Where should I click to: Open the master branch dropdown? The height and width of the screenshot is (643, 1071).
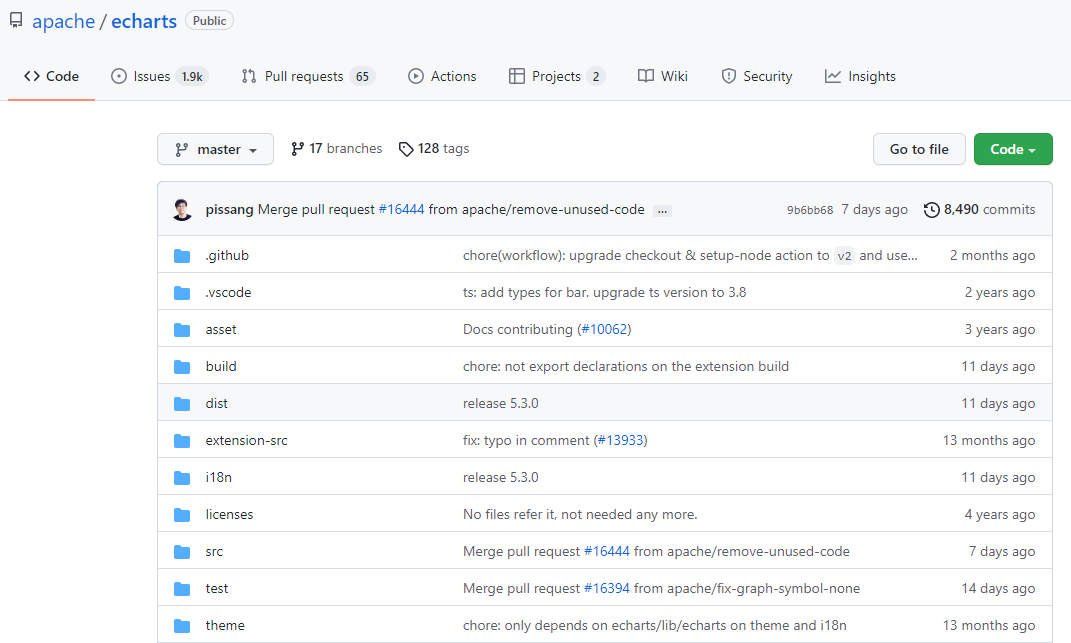[215, 149]
